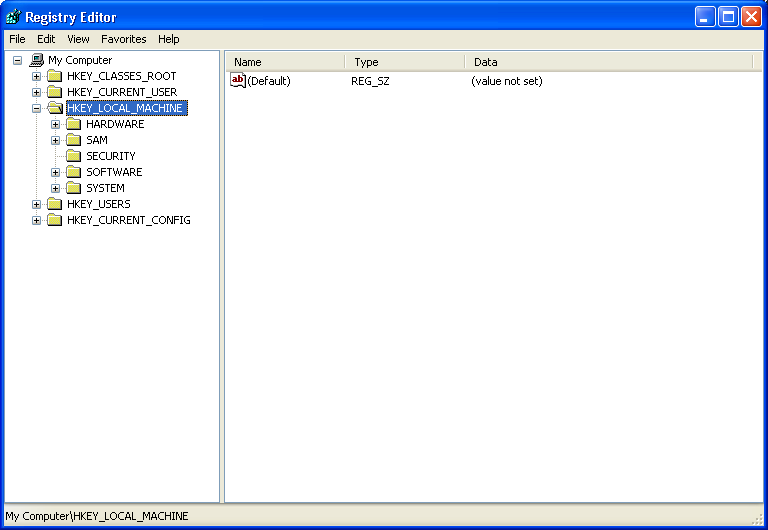This screenshot has height=530, width=768.
Task: Expand the SYSTEM subkey
Action: click(x=55, y=188)
